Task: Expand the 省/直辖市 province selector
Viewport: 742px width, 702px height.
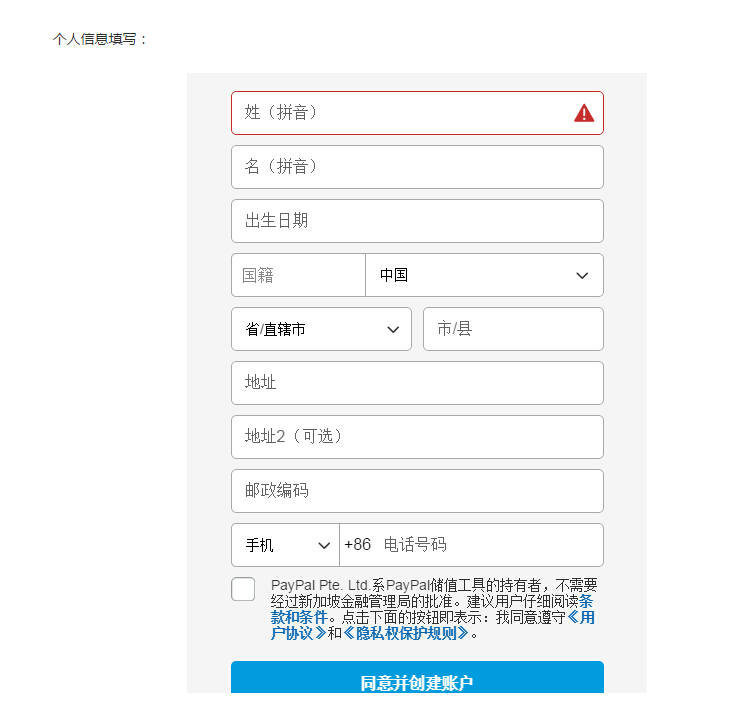Action: pos(321,329)
